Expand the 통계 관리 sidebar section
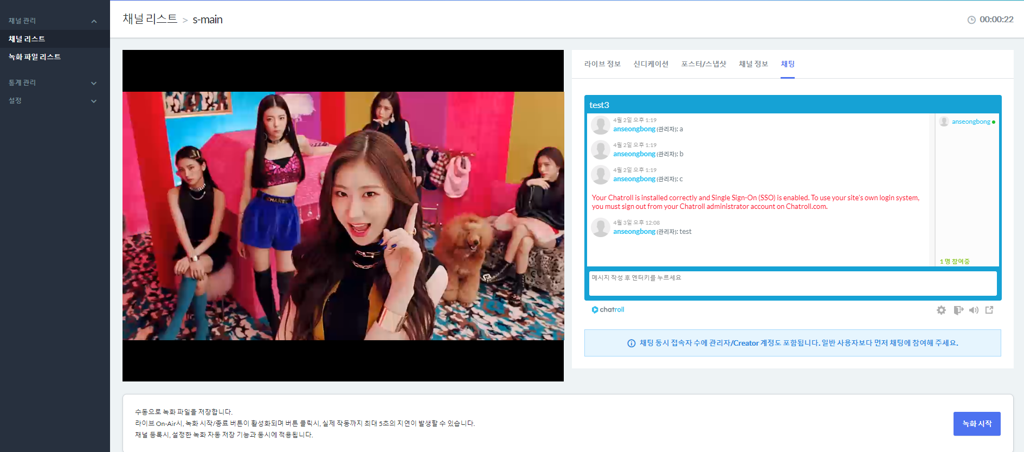 pyautogui.click(x=94, y=83)
